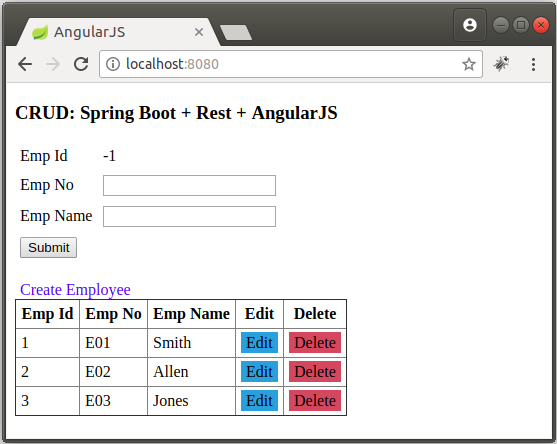The image size is (557, 444).
Task: Open the bug extension icon
Action: coord(501,64)
